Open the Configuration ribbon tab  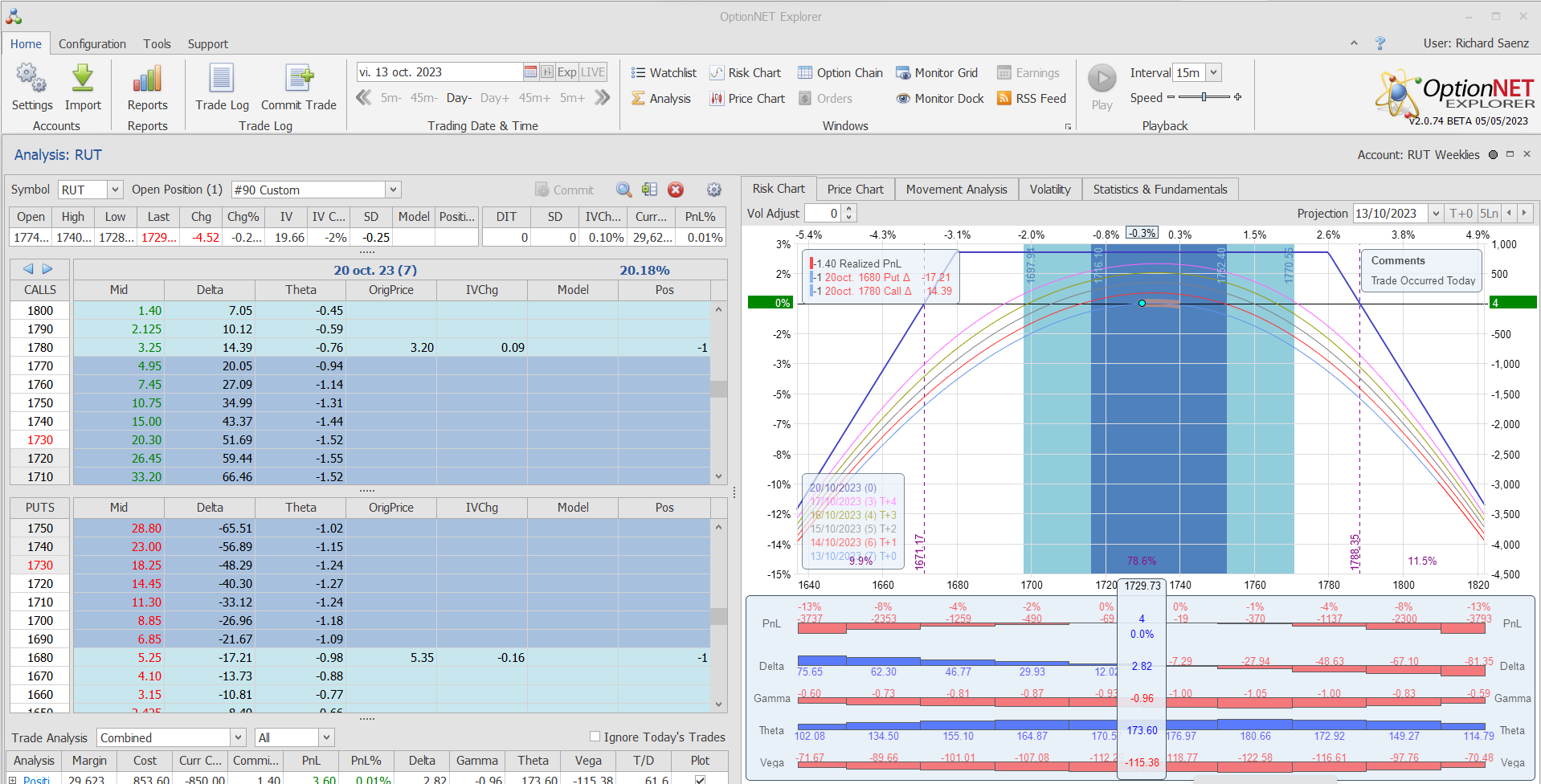coord(92,44)
